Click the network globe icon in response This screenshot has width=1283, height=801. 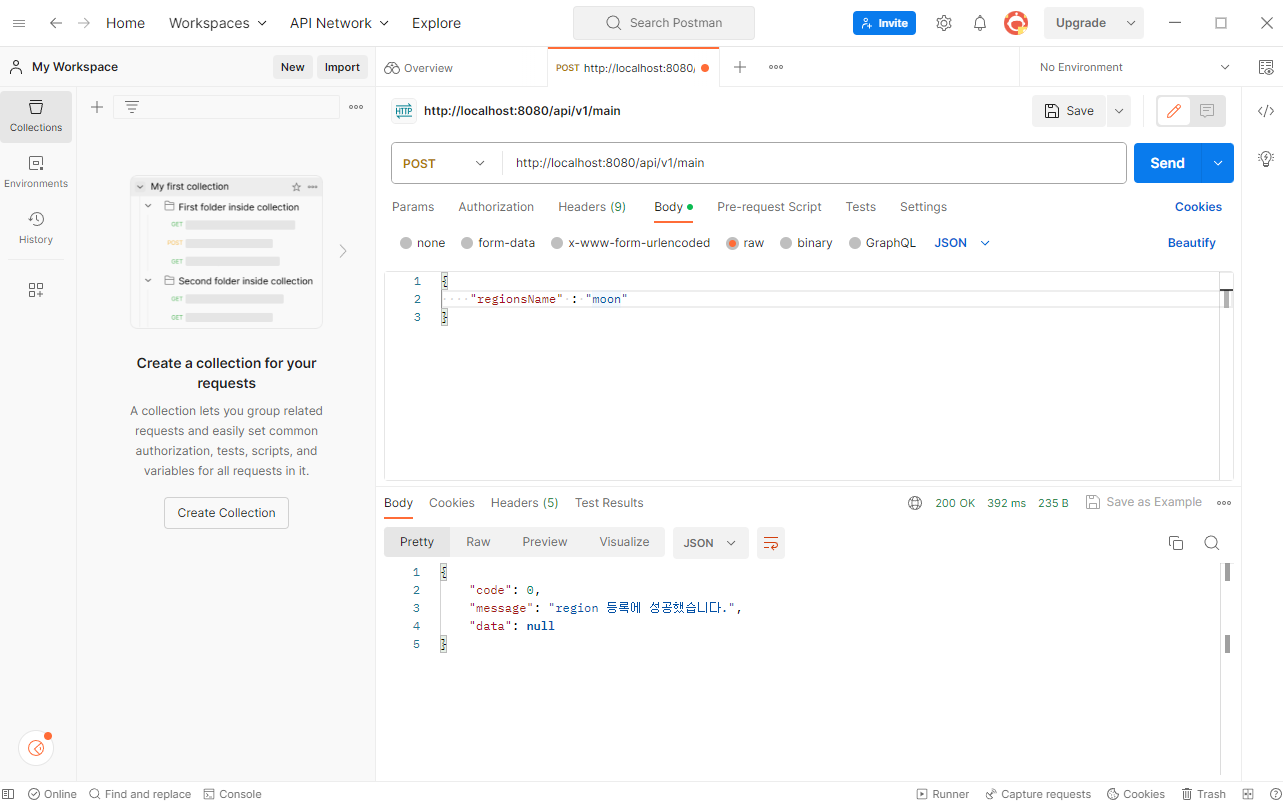pyautogui.click(x=915, y=503)
